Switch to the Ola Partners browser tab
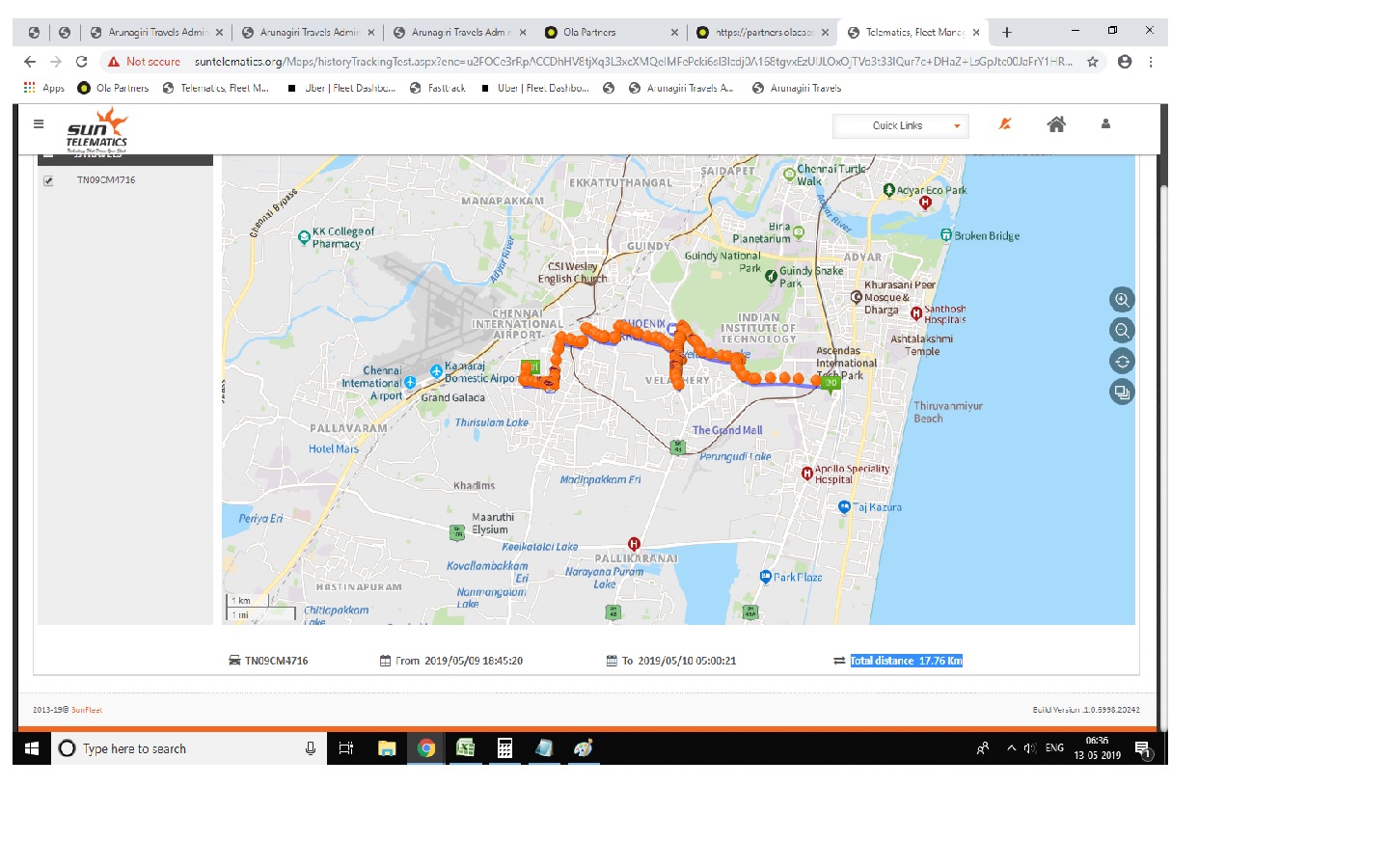The image size is (1389, 868). click(x=612, y=32)
